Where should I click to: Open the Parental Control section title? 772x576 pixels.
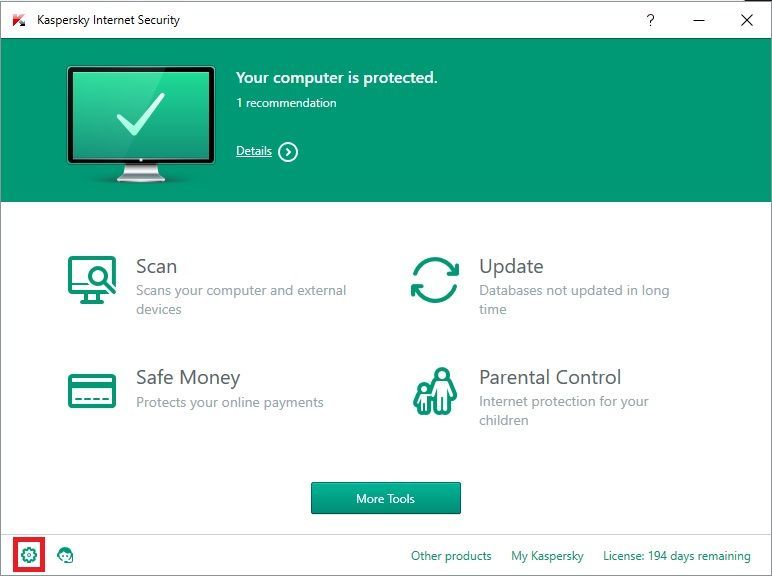coord(550,378)
